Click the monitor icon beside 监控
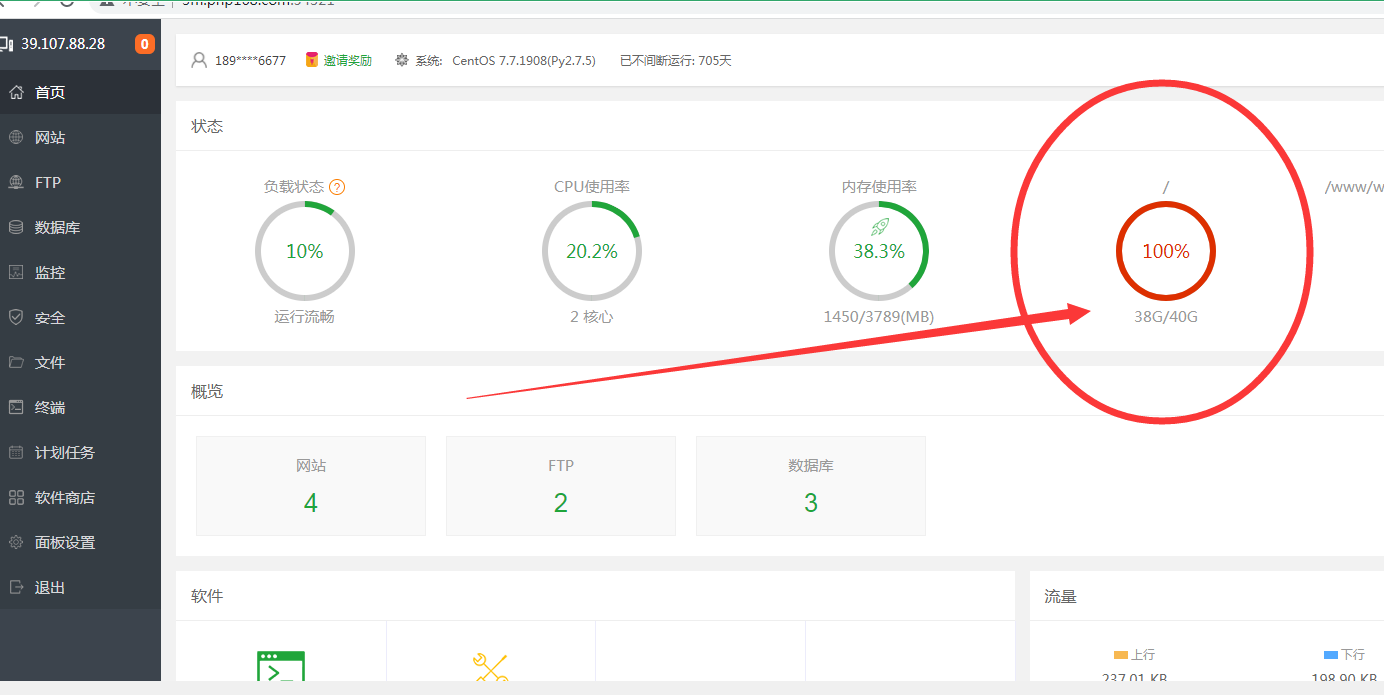 16,272
